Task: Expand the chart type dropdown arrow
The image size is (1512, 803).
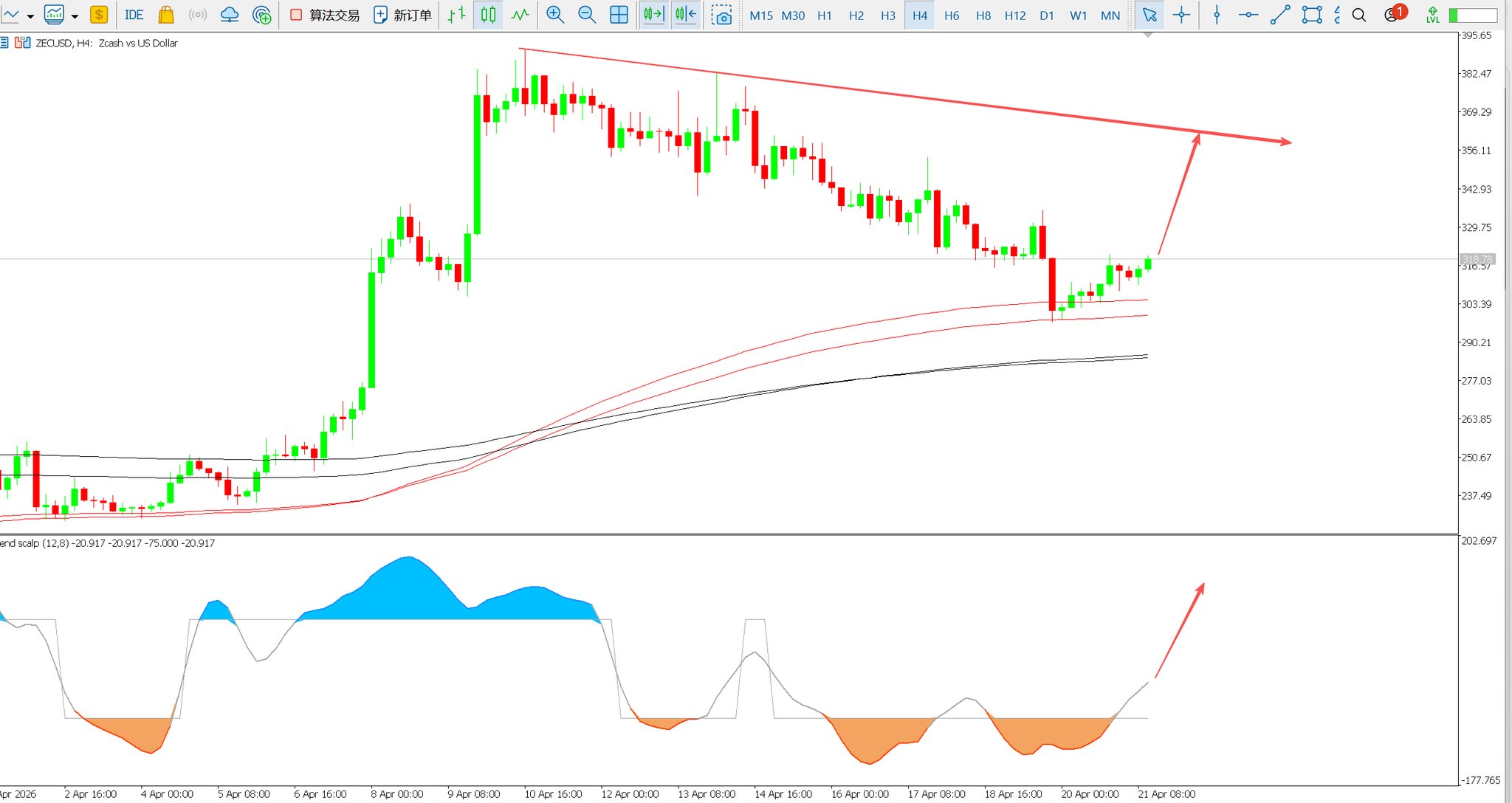Action: tap(30, 16)
